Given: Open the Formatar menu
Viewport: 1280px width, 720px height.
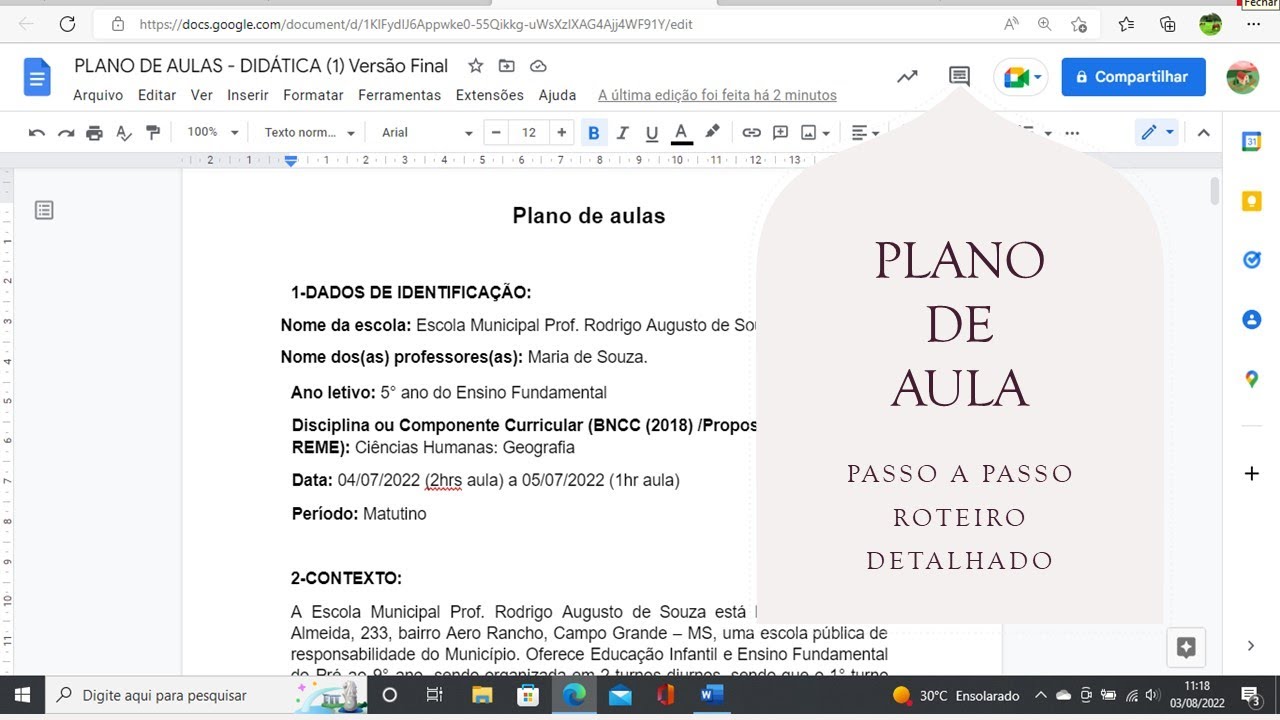Looking at the screenshot, I should 313,95.
